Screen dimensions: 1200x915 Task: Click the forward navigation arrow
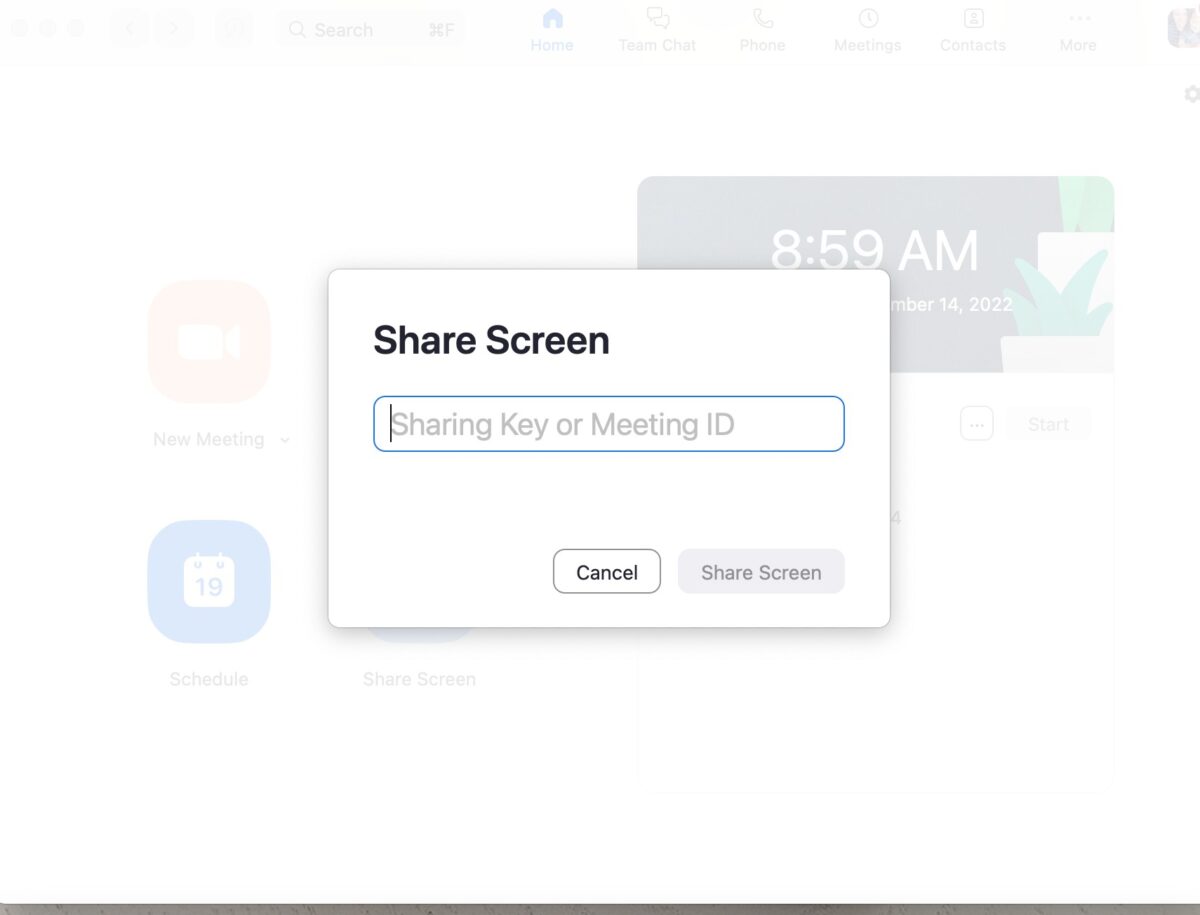174,29
